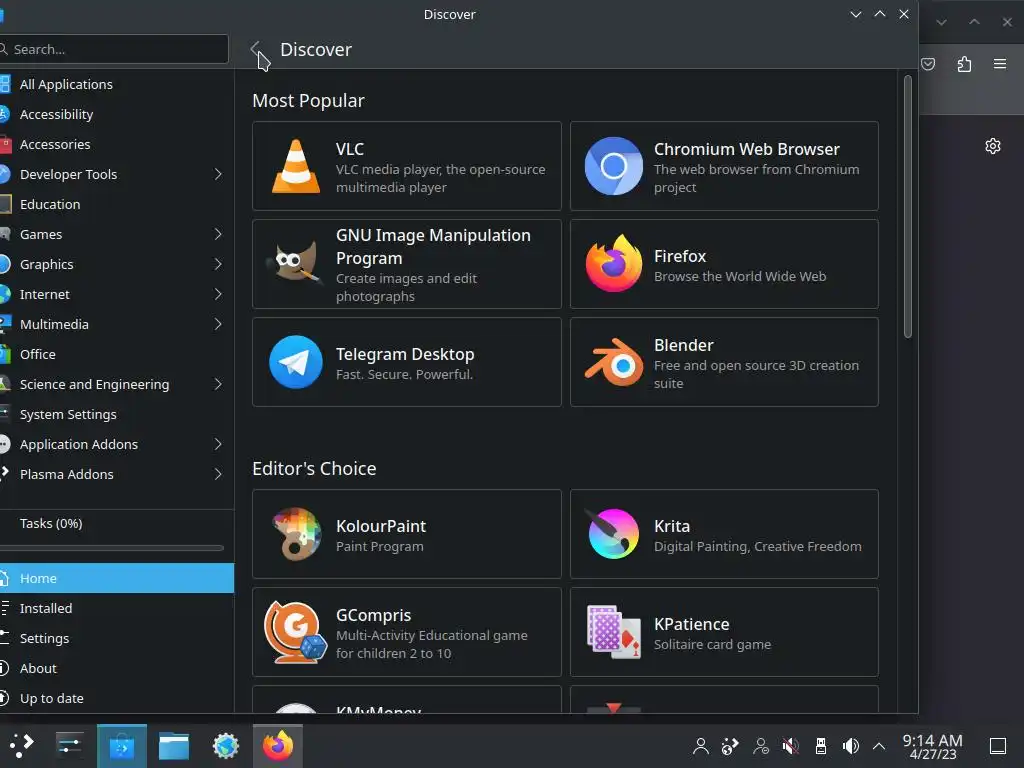1024x768 pixels.
Task: Click the Discover store icon in the taskbar
Action: [121, 746]
